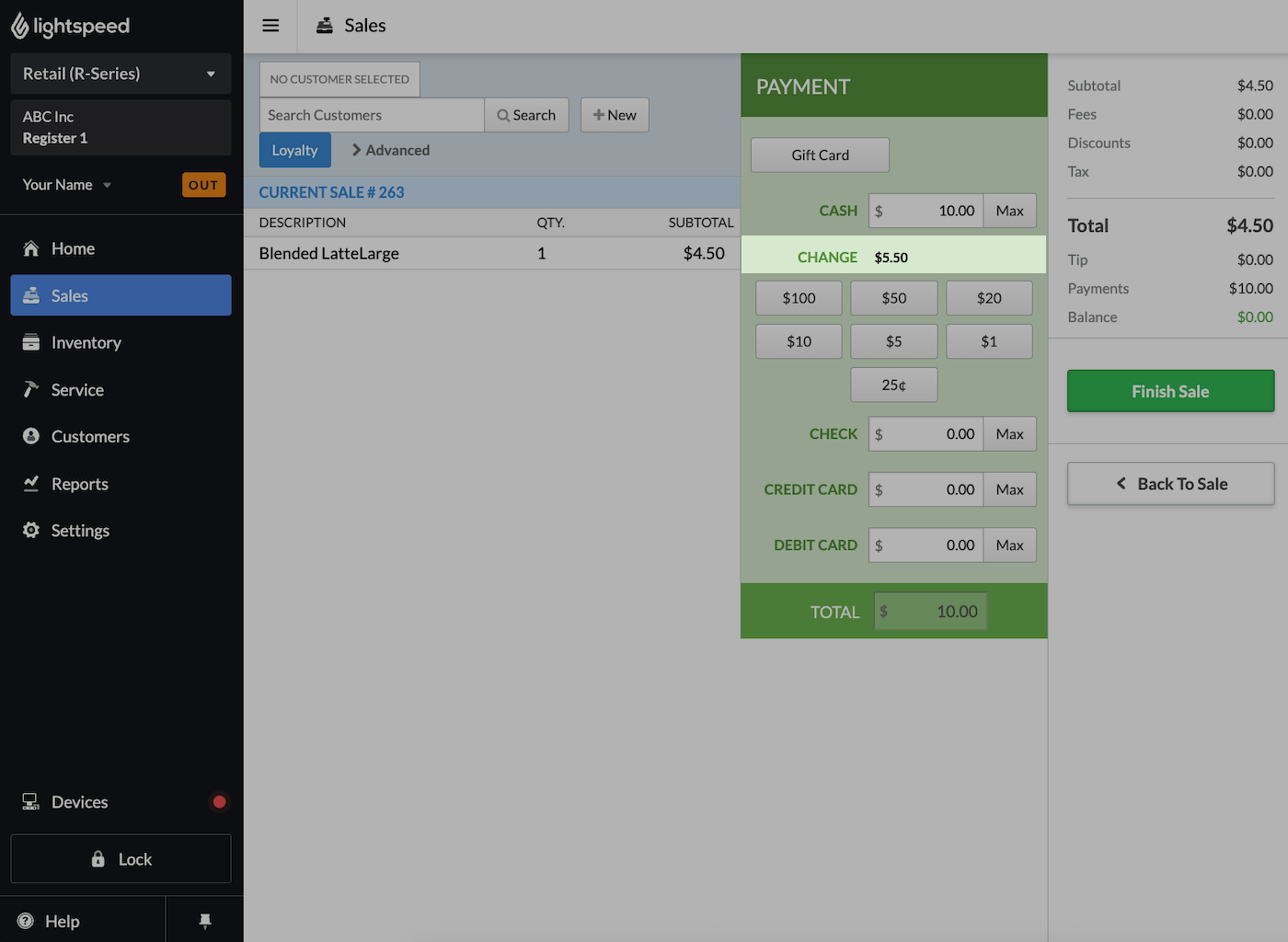
Task: Toggle the OUT clock status badge
Action: pyautogui.click(x=203, y=185)
